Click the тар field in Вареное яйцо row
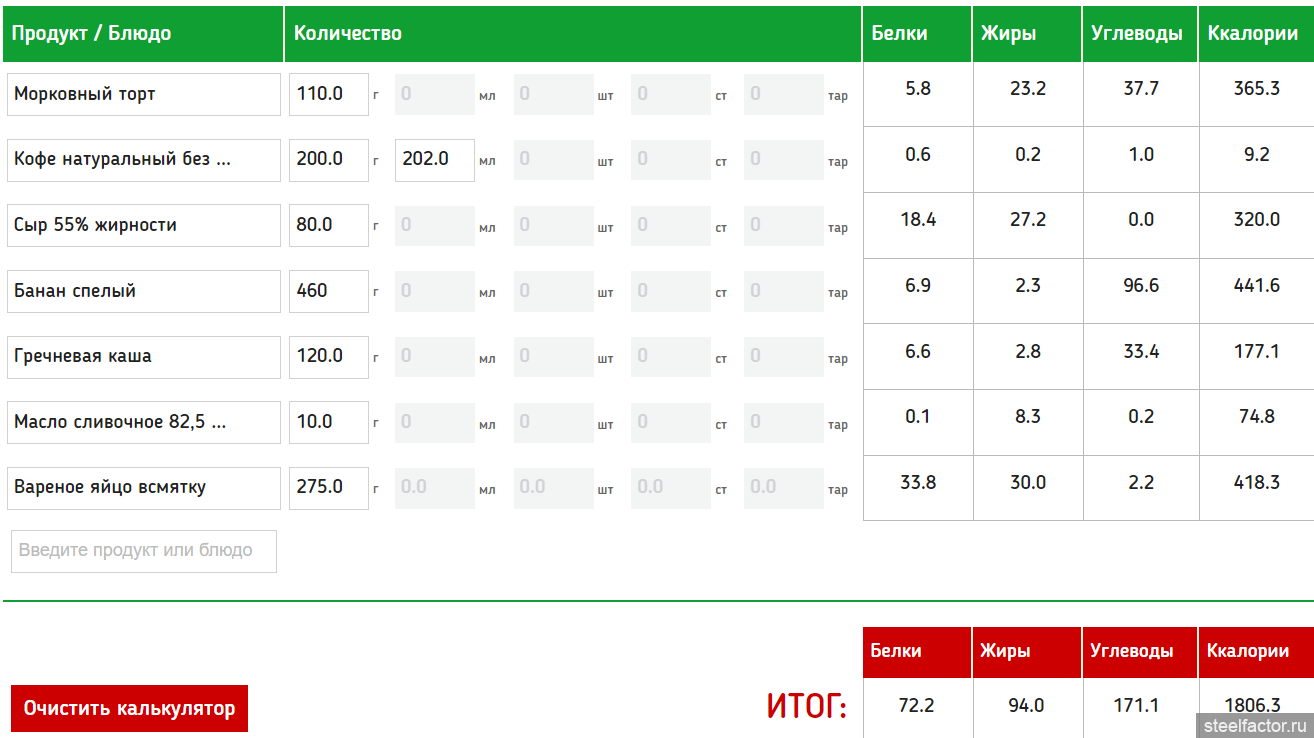 click(x=784, y=488)
